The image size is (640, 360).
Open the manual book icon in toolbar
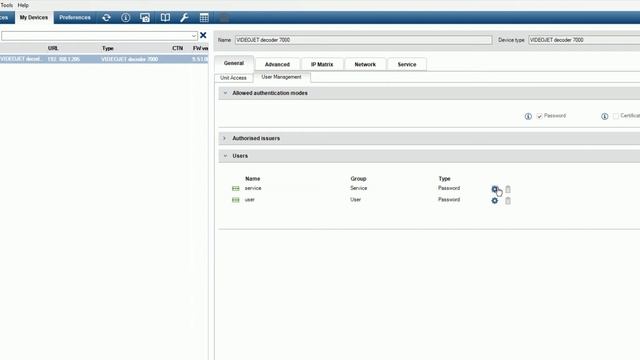165,18
